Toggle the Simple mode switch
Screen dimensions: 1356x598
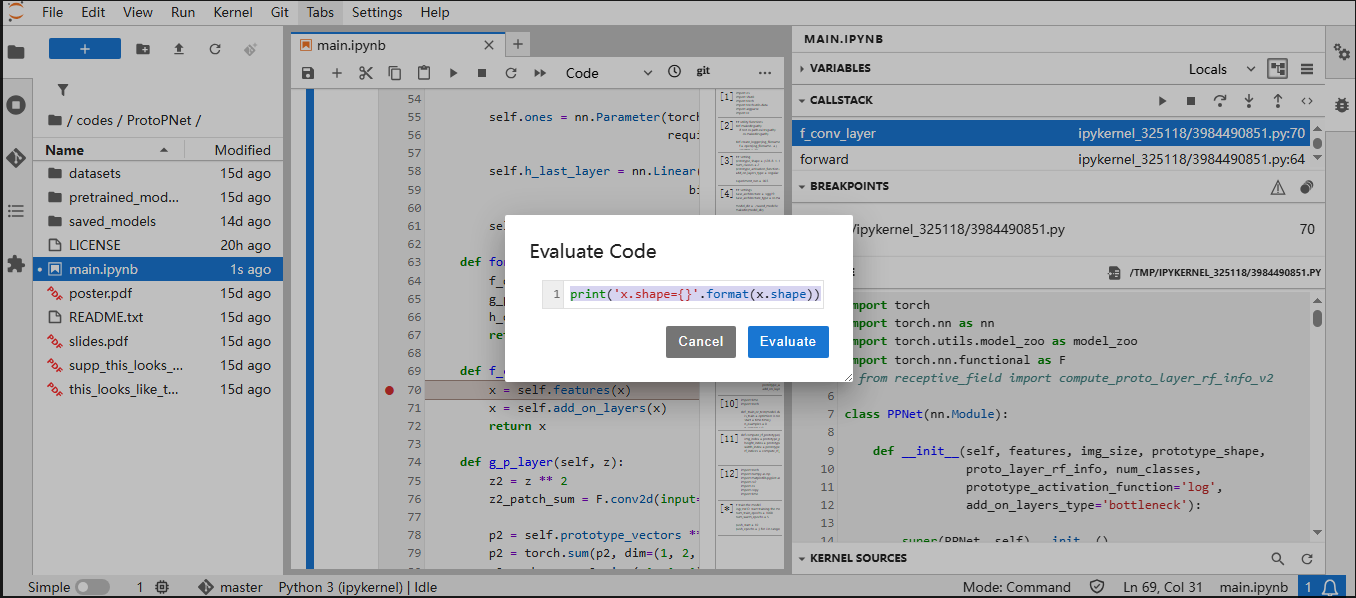coord(92,587)
